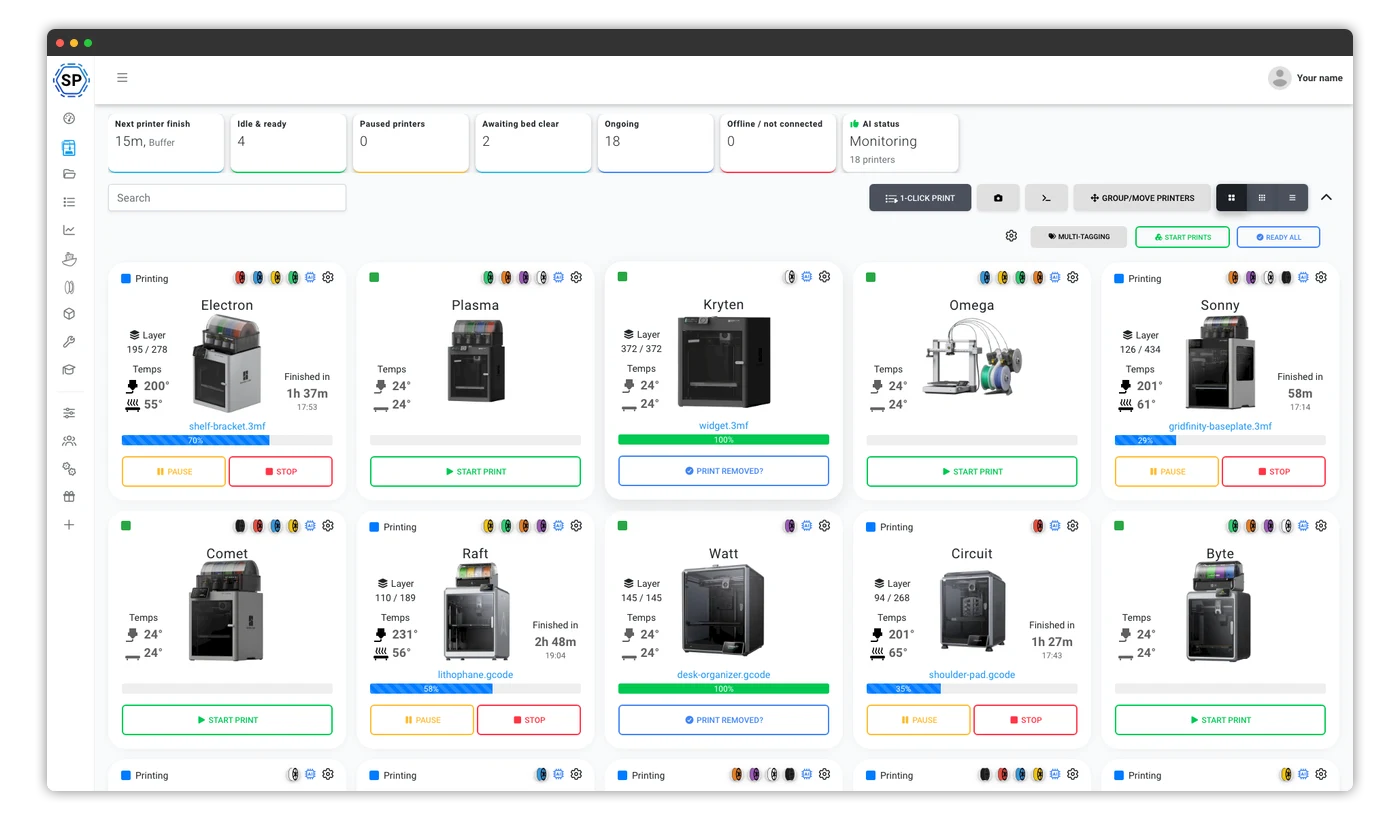
Task: Click AI chip icon on Kryten card
Action: (x=807, y=277)
